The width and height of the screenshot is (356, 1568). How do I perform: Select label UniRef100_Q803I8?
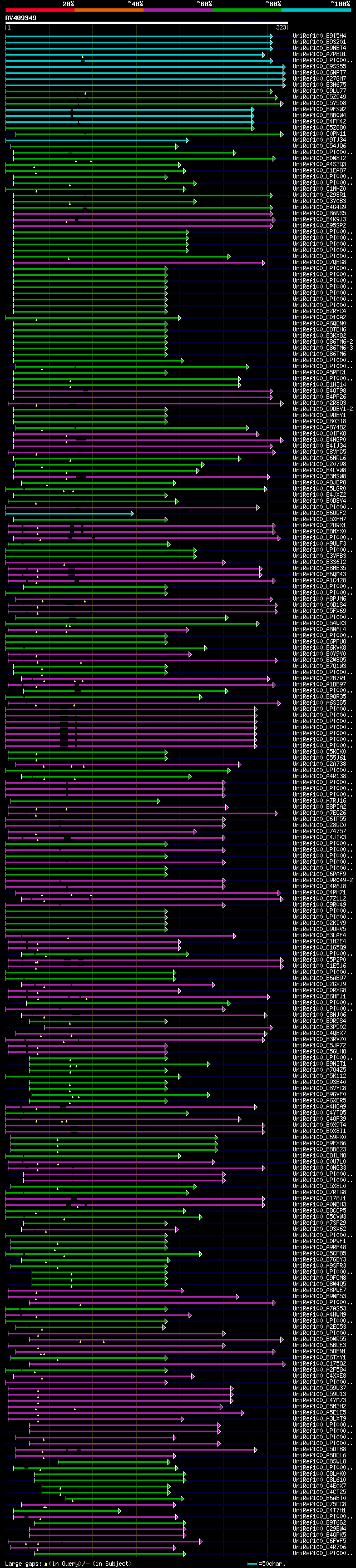pyautogui.click(x=319, y=421)
